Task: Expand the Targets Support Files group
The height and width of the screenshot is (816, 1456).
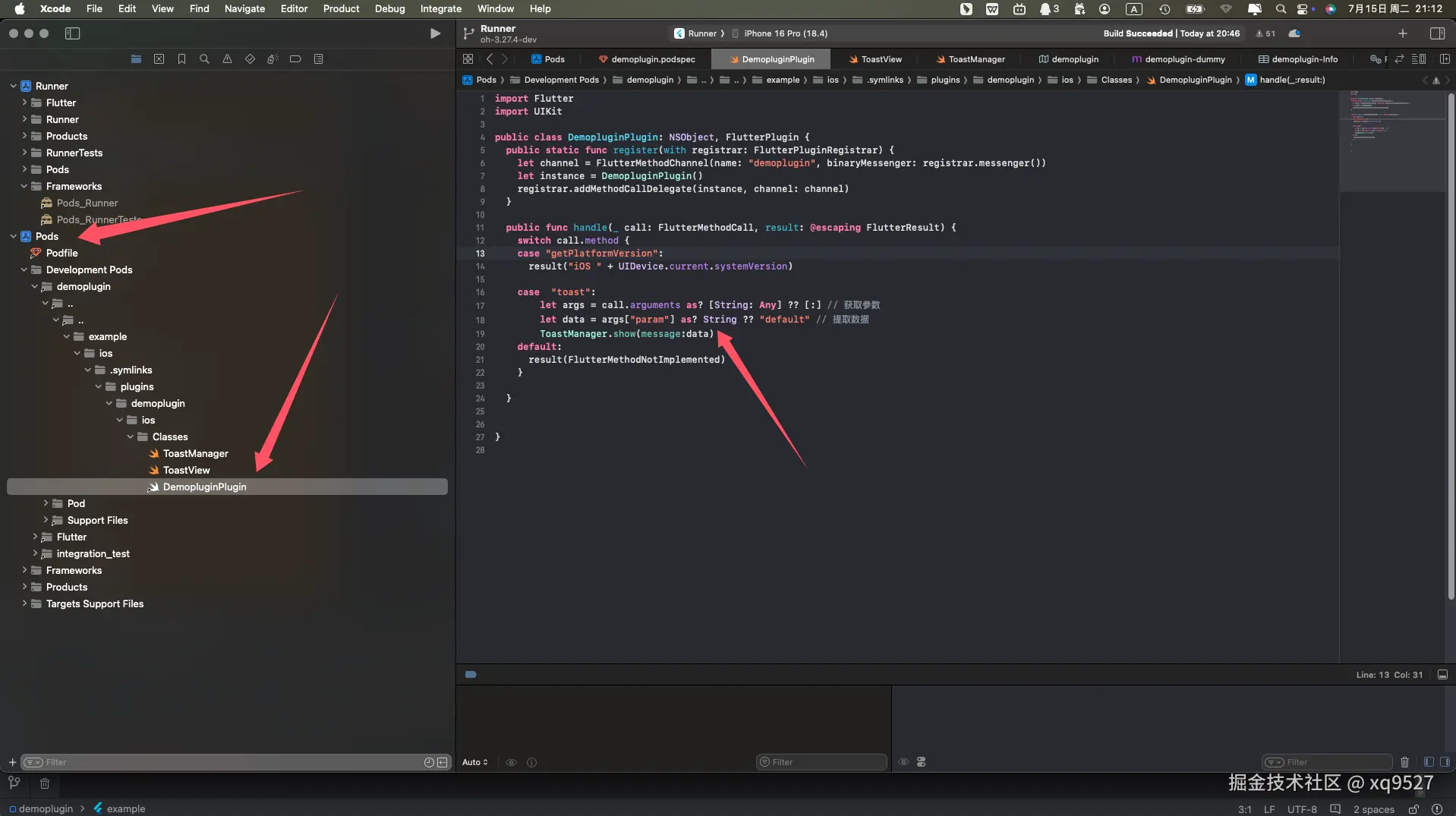Action: click(x=24, y=603)
